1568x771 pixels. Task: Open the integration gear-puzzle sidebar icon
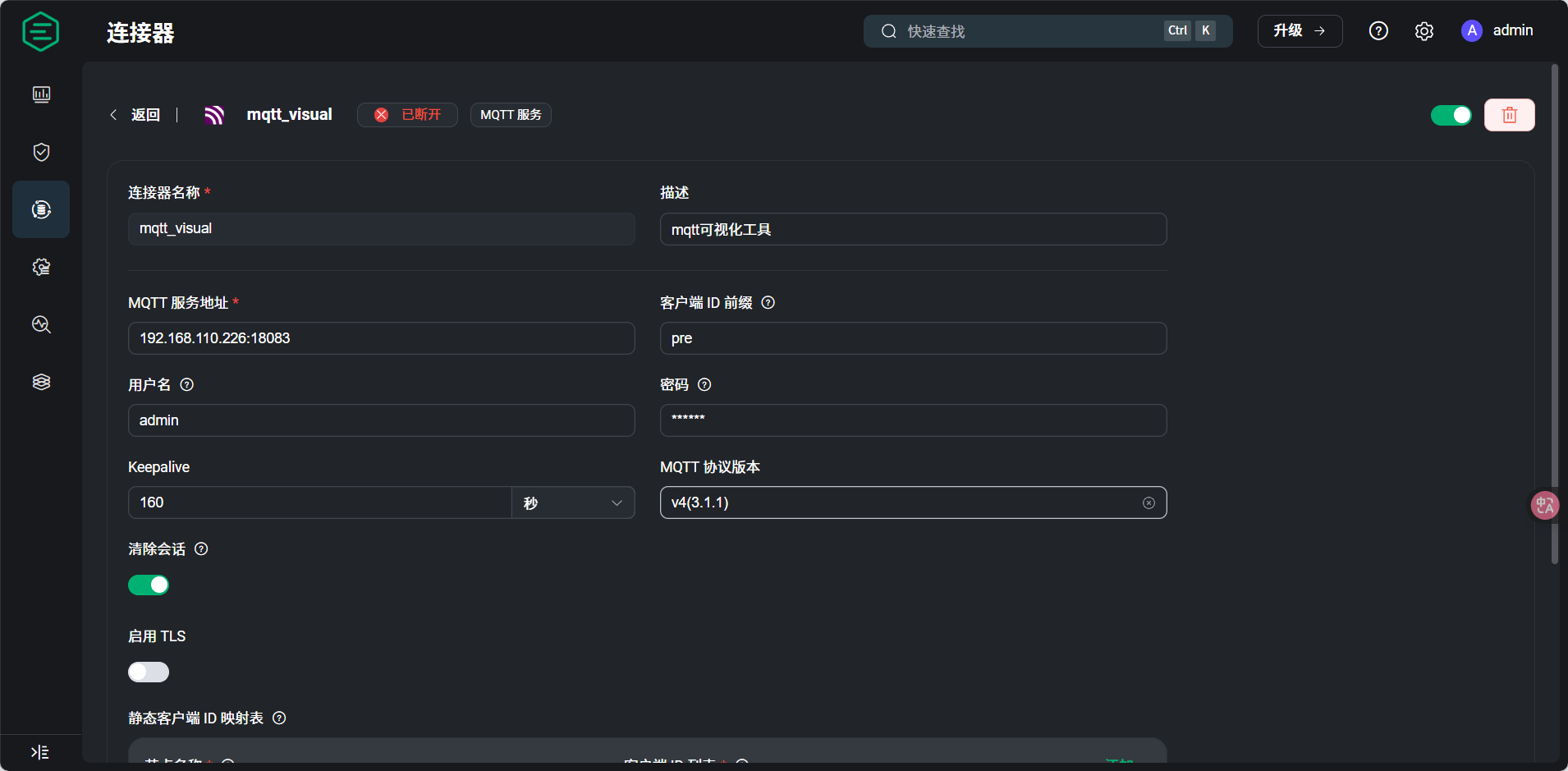(x=41, y=267)
